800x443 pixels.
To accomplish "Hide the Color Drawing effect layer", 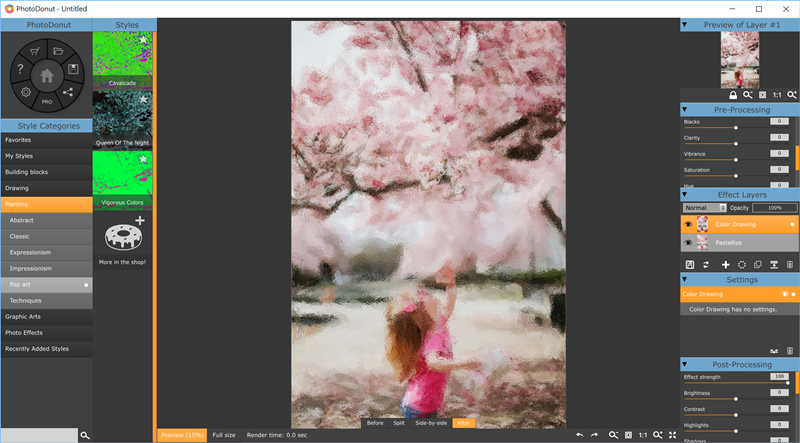I will [688, 225].
